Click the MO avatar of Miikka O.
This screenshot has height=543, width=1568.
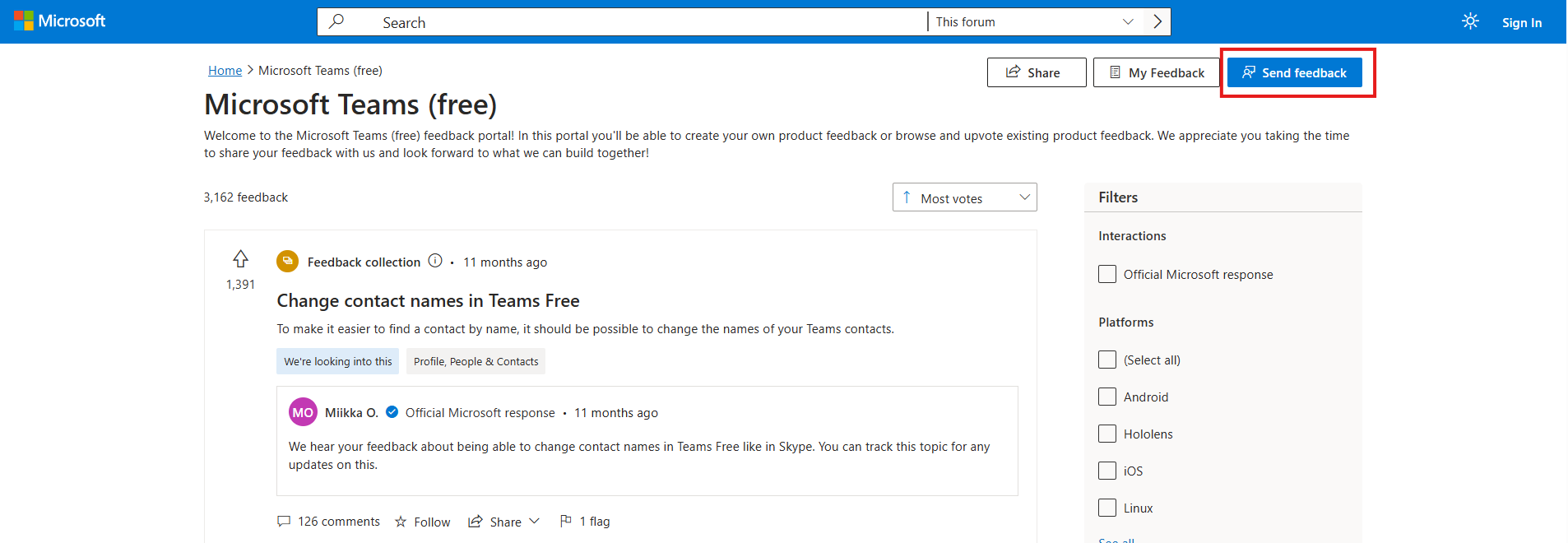[x=303, y=412]
